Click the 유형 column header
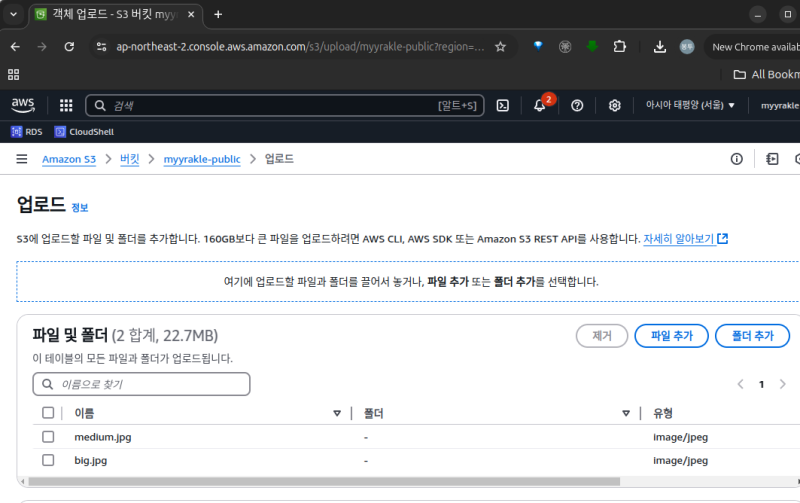The image size is (800, 503). [663, 413]
